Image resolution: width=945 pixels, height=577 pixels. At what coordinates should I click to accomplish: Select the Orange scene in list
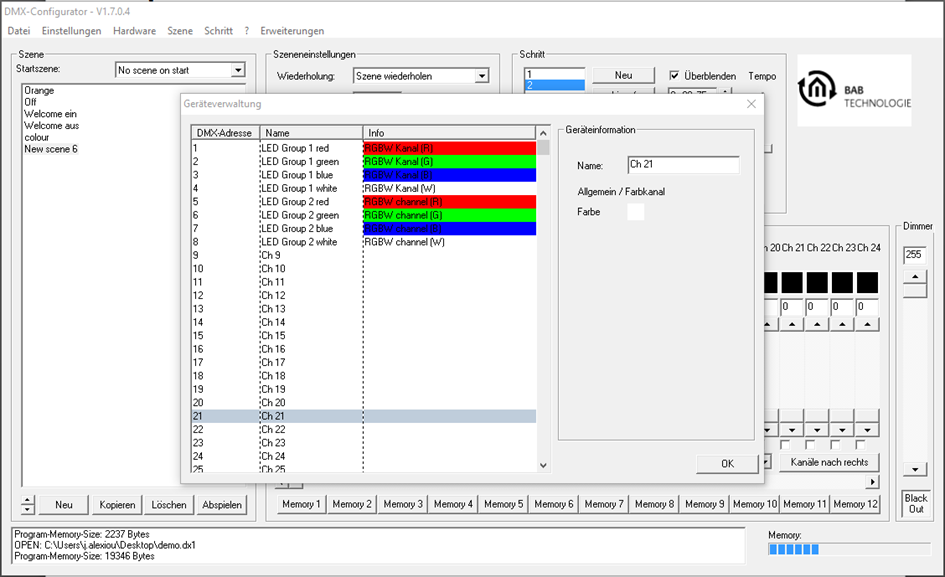[39, 90]
